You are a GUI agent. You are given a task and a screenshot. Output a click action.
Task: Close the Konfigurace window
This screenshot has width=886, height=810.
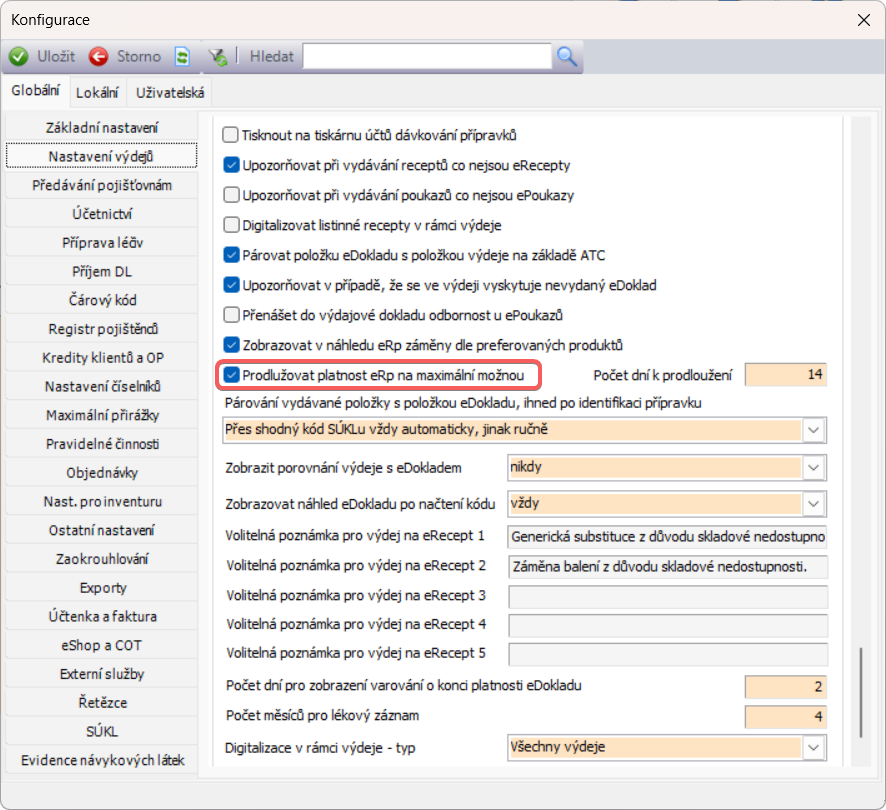tap(863, 19)
